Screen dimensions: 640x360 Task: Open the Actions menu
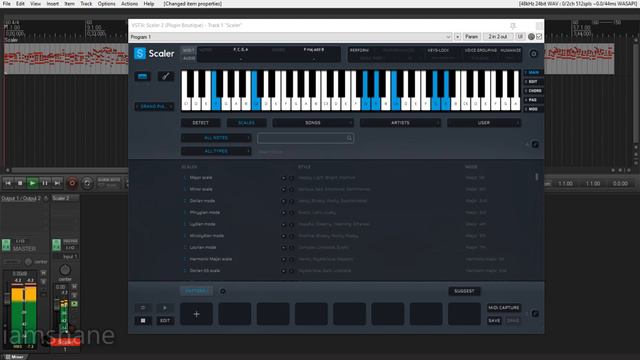point(129,4)
